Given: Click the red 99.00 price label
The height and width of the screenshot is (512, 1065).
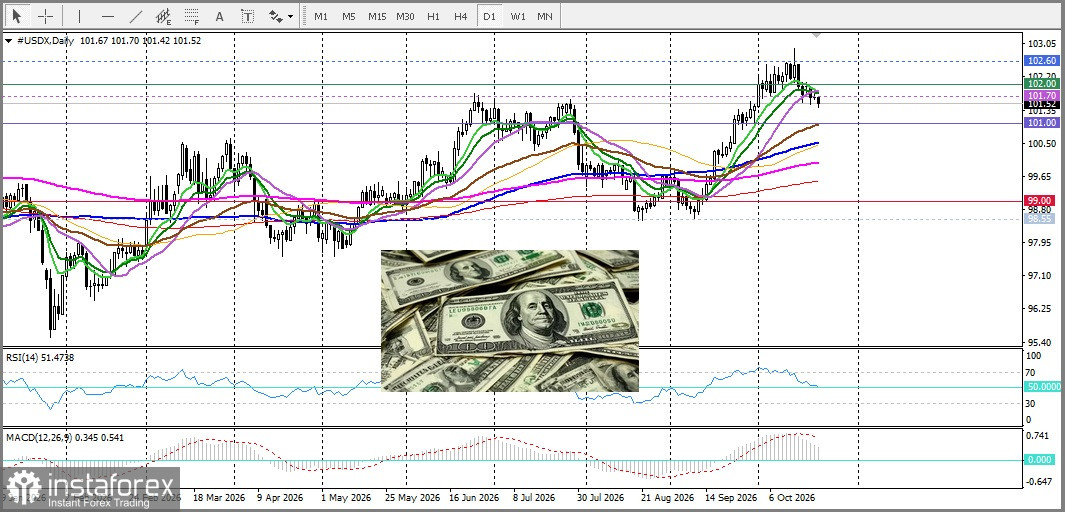Looking at the screenshot, I should [1041, 201].
